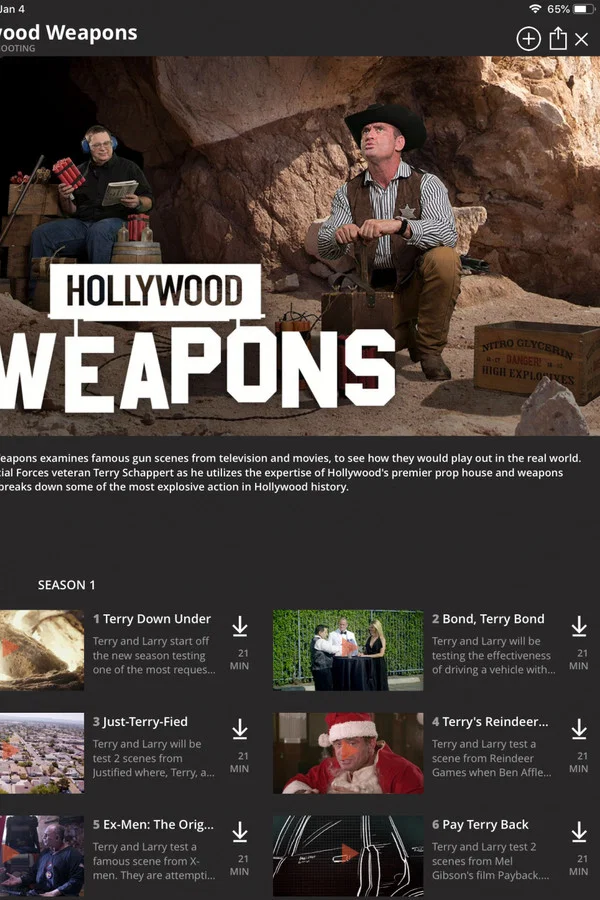Add Hollywood Weapons to watchlist with plus icon
This screenshot has height=900, width=600.
(528, 39)
